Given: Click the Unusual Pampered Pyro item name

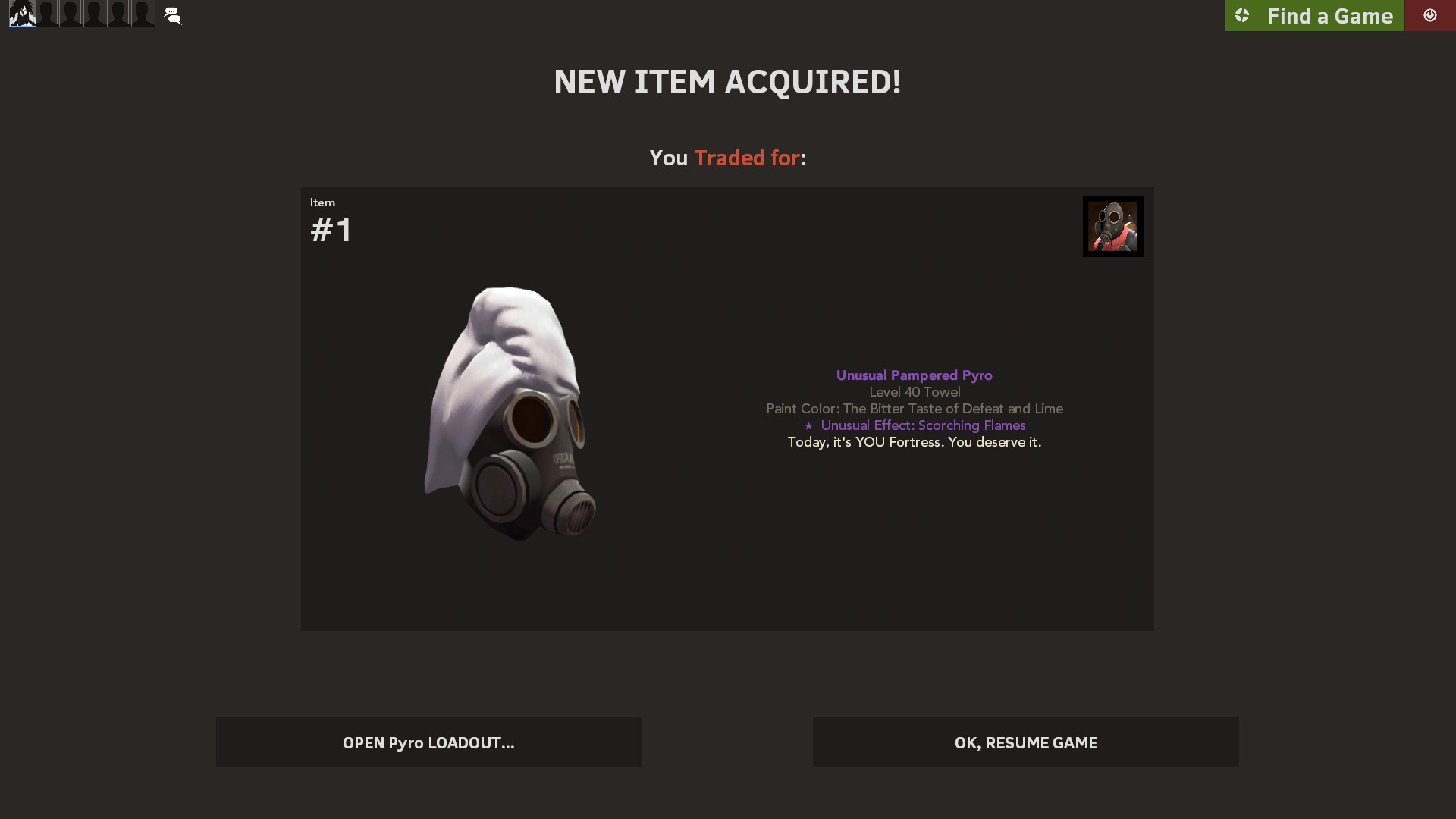Looking at the screenshot, I should pyautogui.click(x=915, y=375).
